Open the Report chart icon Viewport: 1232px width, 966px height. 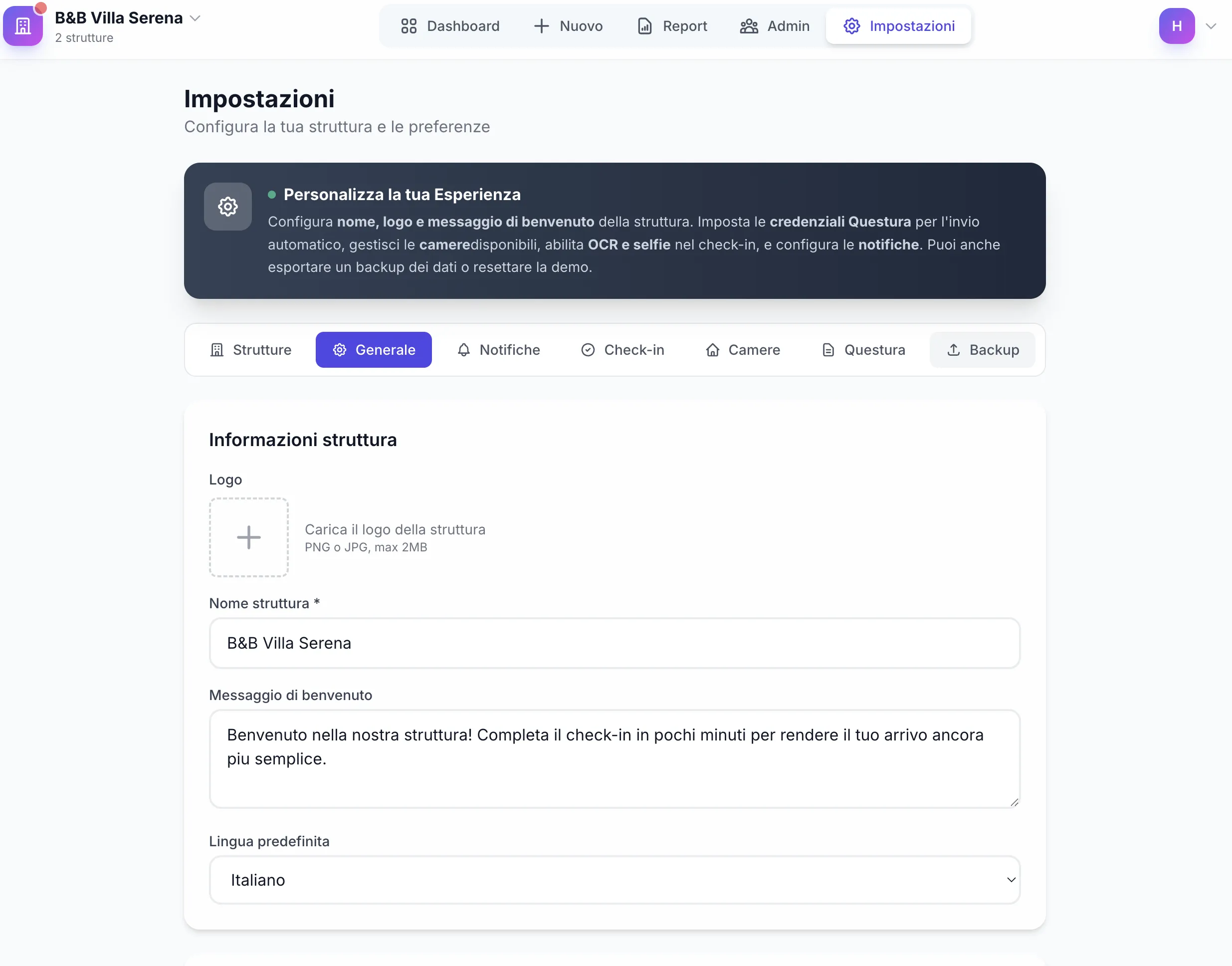click(x=644, y=25)
